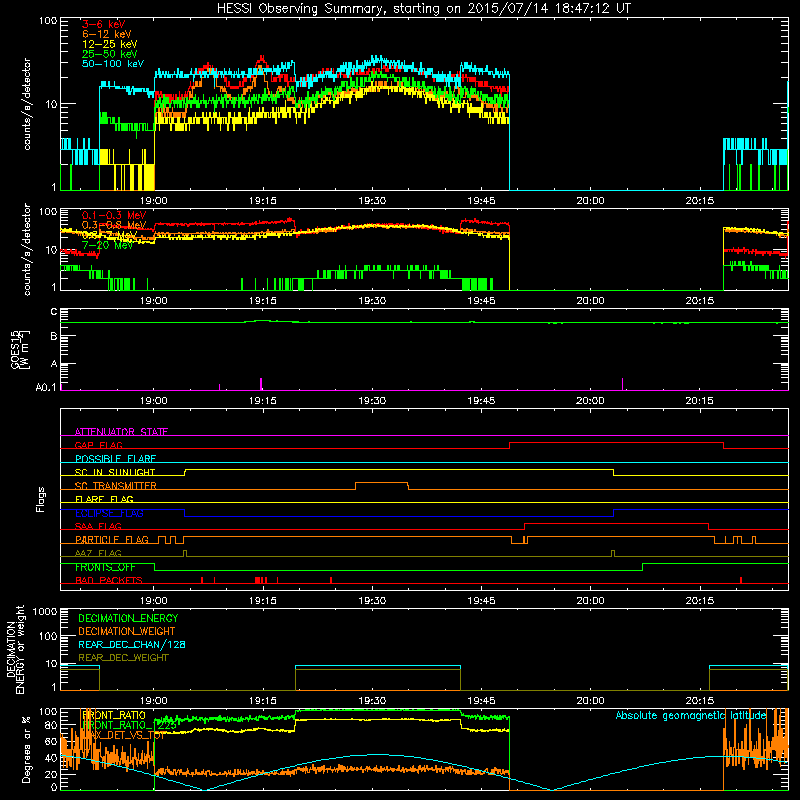Screen dimensions: 800x800
Task: Click the yellow FRONT_RATIO legend label
Action: coord(114,715)
